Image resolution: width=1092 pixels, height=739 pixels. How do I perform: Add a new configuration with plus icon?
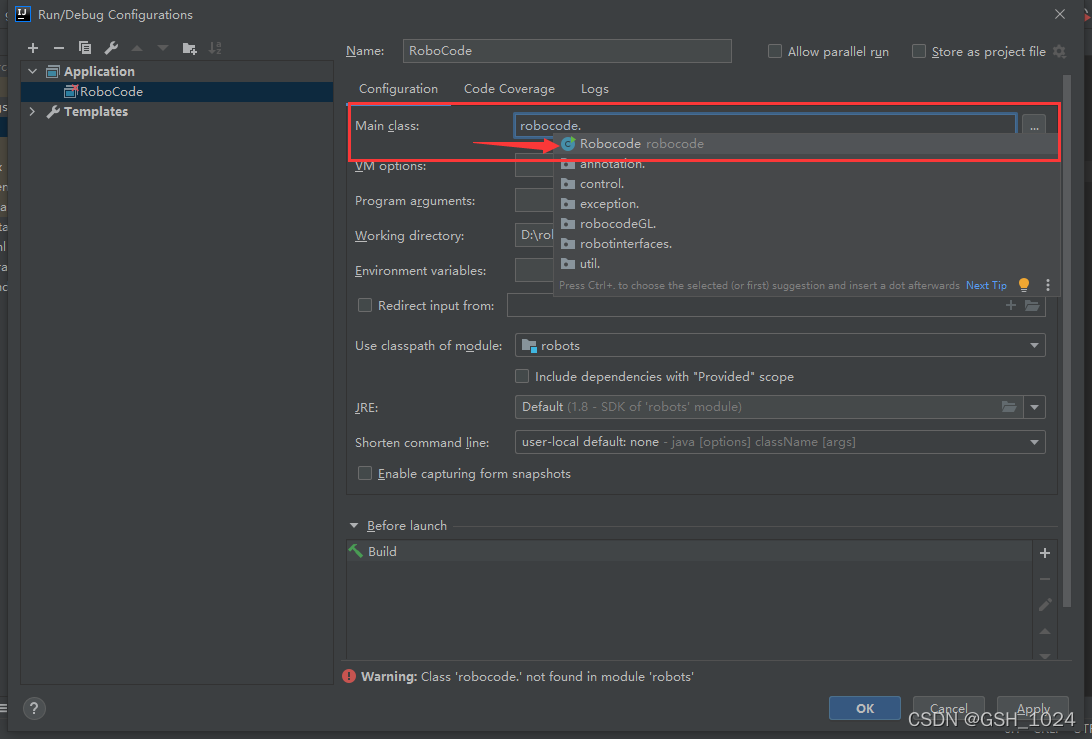[33, 48]
